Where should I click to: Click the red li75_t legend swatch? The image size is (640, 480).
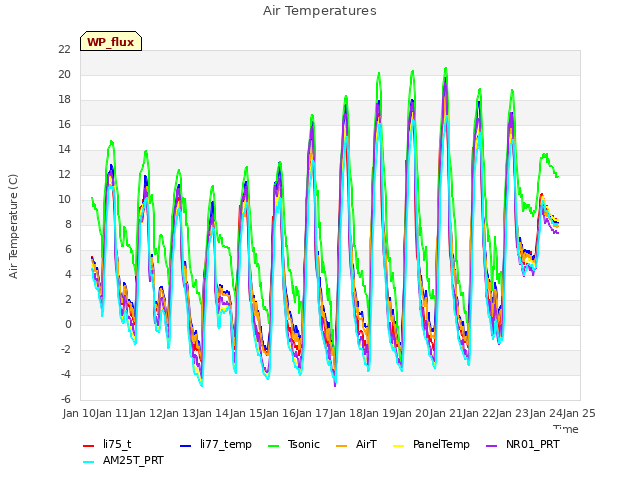[89, 446]
